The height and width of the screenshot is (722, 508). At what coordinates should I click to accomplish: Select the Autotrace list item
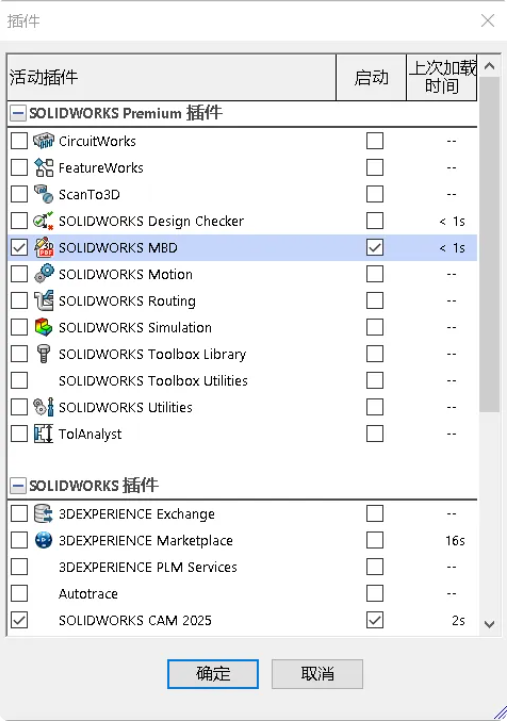(242, 594)
